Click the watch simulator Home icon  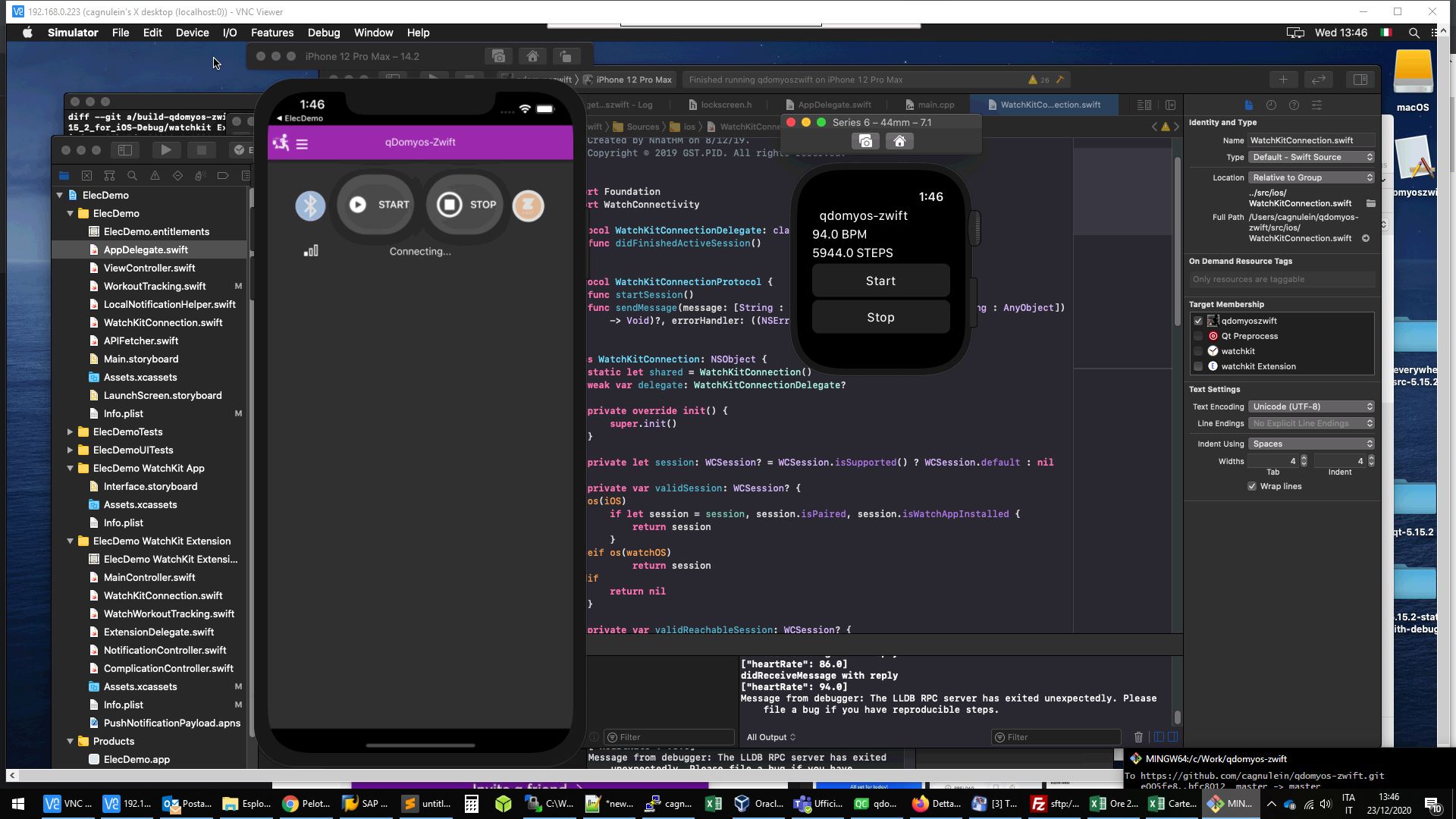click(x=899, y=141)
